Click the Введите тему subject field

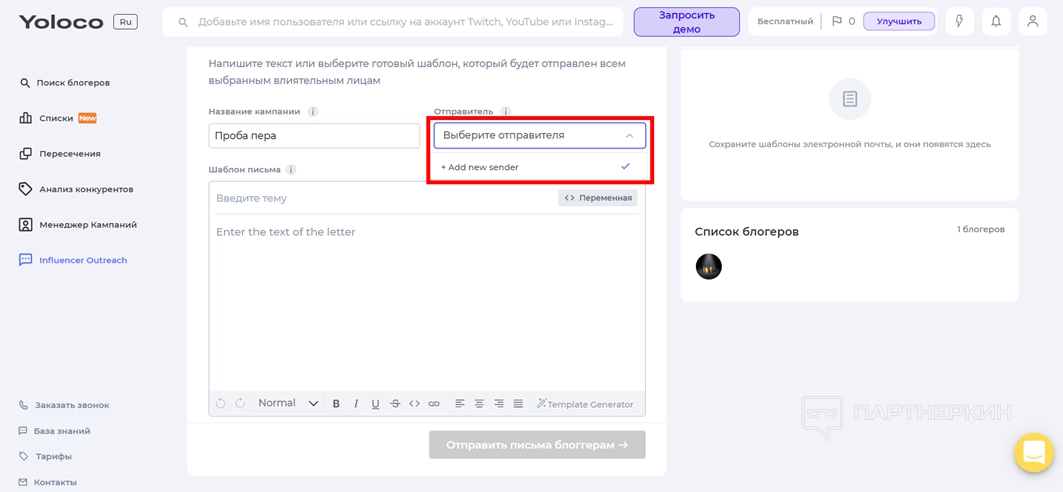tap(384, 198)
